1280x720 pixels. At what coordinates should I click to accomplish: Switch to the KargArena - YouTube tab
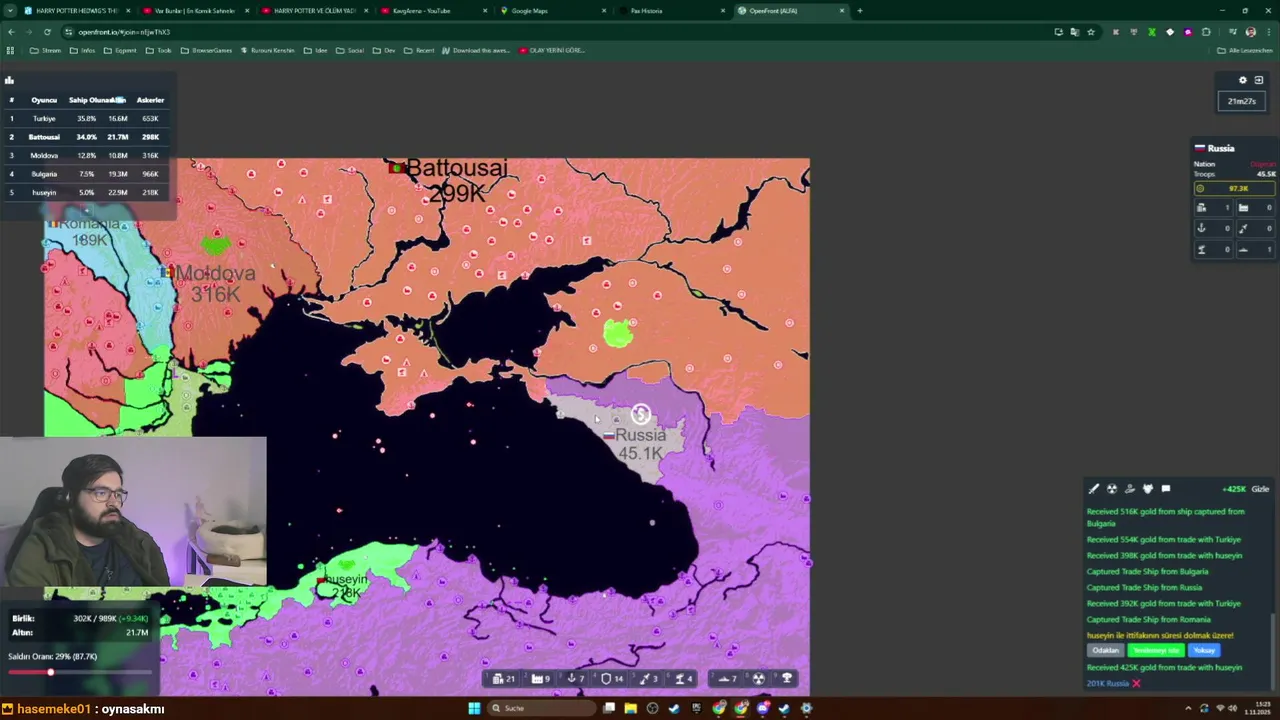(x=433, y=10)
